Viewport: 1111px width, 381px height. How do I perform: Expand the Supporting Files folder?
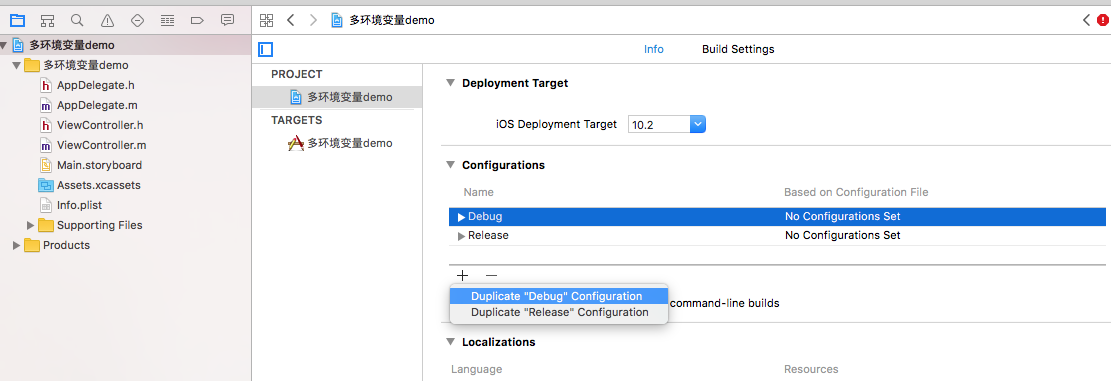[30, 225]
